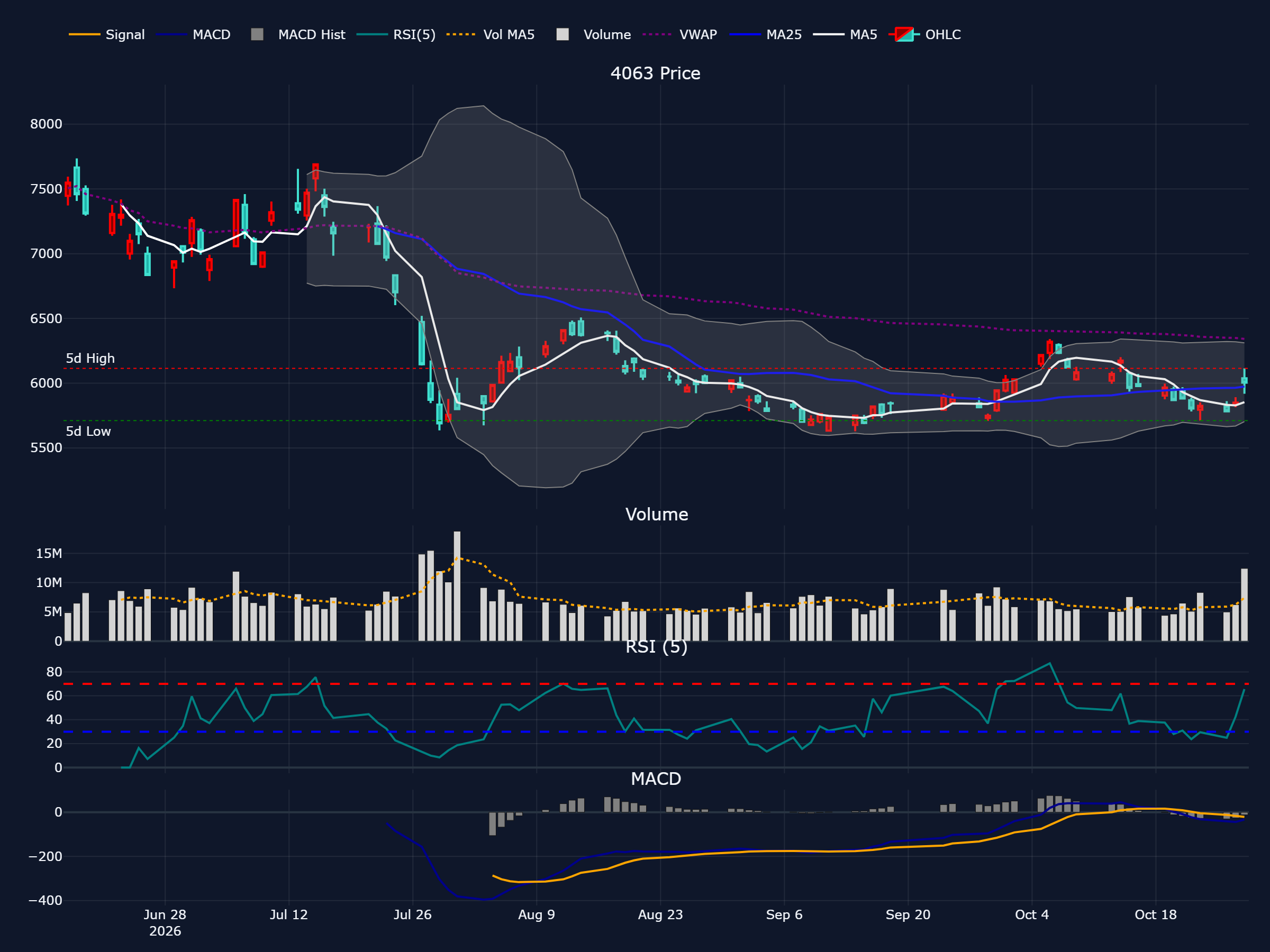Toggle the MACD Hist legend entry

pyautogui.click(x=298, y=34)
